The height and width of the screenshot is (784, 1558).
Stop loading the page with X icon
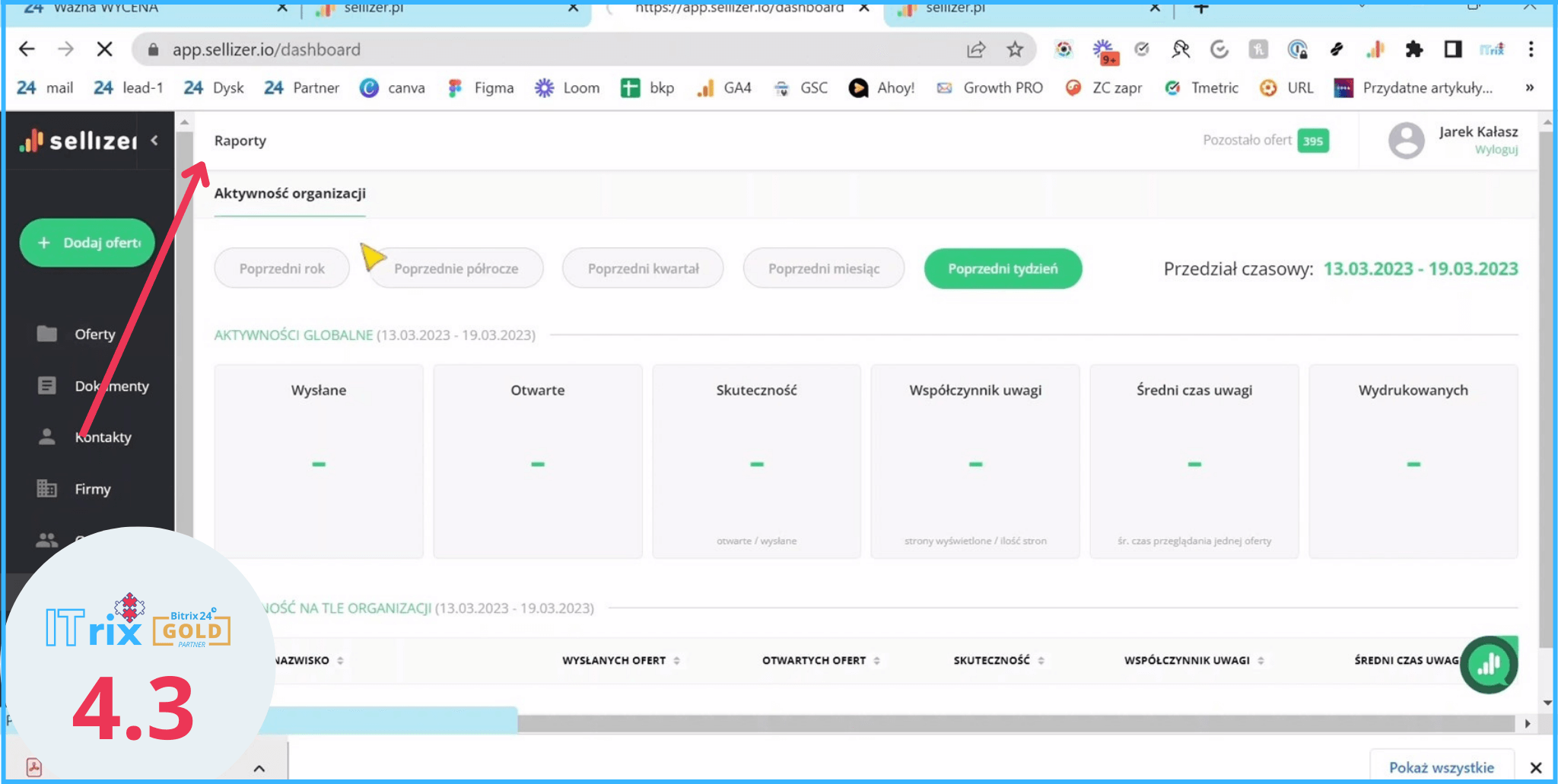105,50
